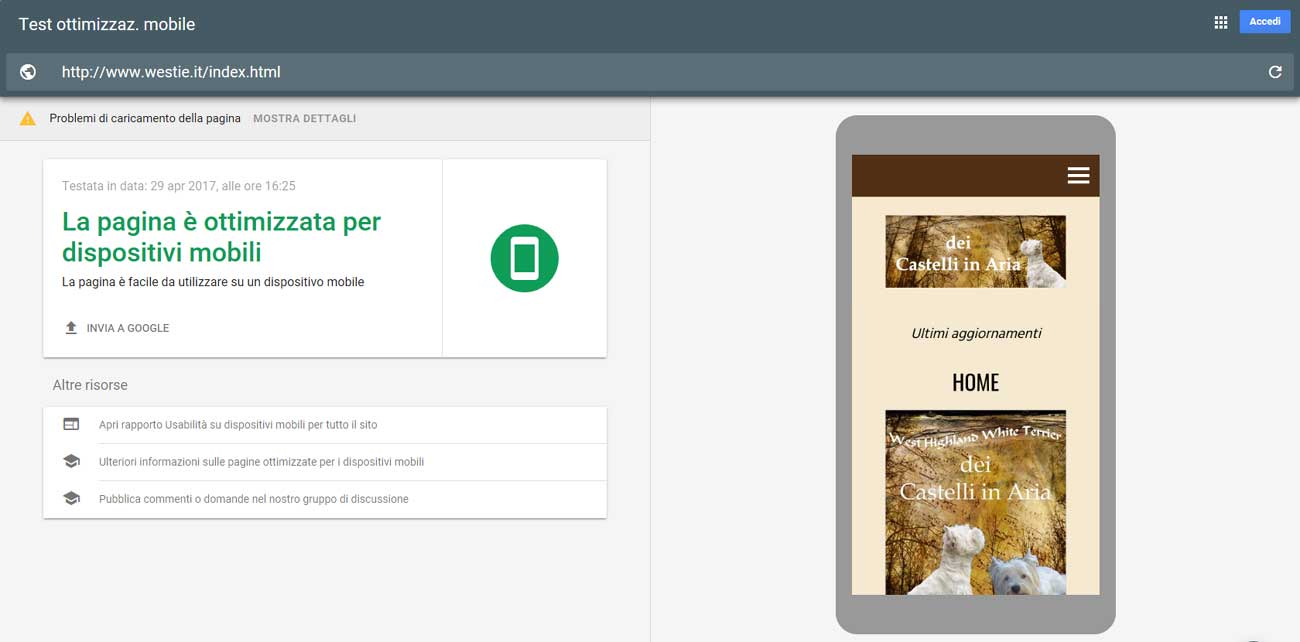Open Pubblica commenti o domande link
The image size is (1300, 642).
(x=253, y=499)
